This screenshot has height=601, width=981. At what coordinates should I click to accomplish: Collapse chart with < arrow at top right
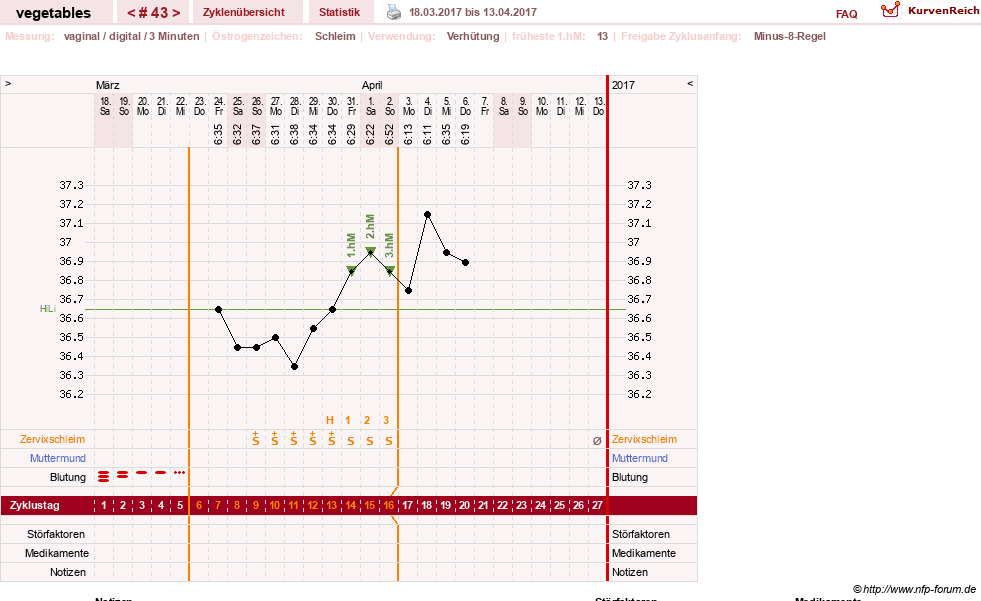click(690, 83)
